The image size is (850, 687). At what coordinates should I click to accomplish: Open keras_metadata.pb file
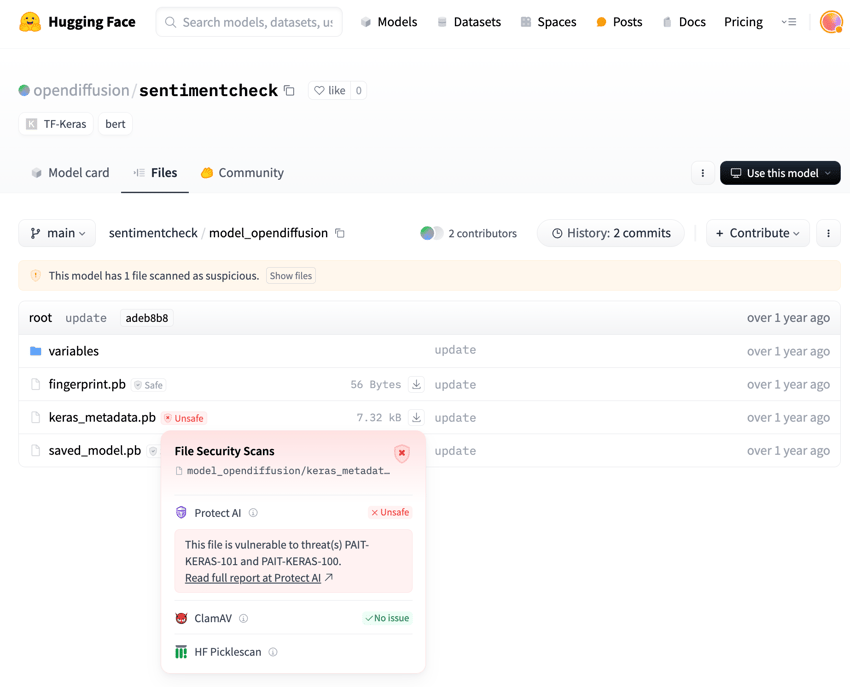(x=102, y=418)
